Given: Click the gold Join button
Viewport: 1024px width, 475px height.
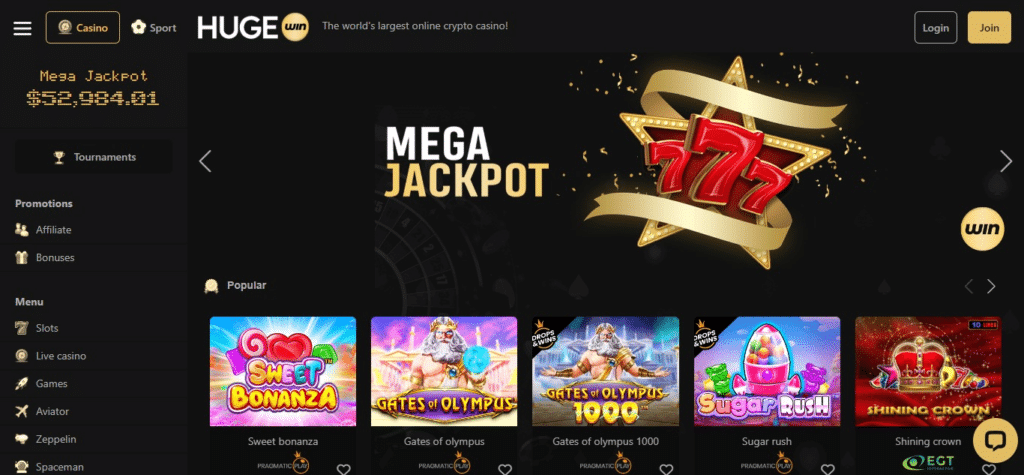Looking at the screenshot, I should 989,27.
